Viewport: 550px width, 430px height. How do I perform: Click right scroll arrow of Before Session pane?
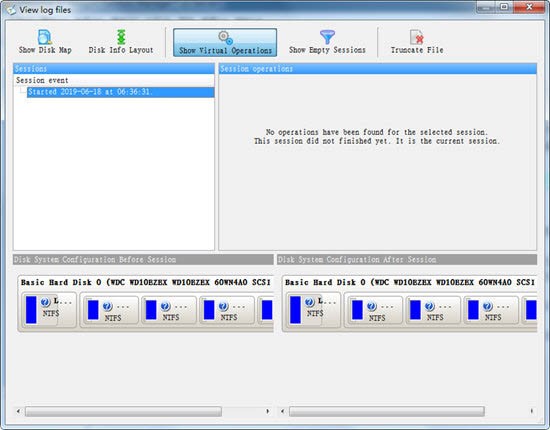tap(268, 411)
